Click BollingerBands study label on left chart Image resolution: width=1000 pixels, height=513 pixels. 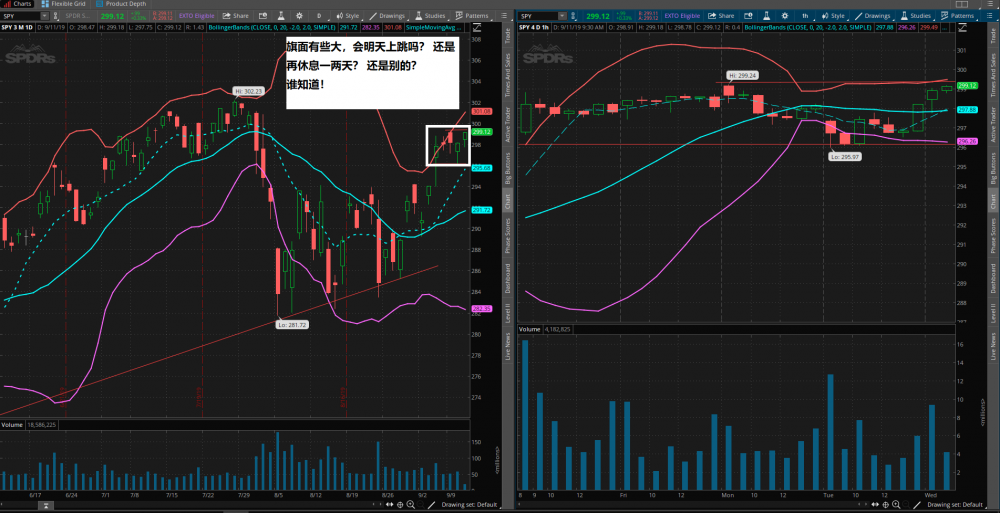pos(272,27)
